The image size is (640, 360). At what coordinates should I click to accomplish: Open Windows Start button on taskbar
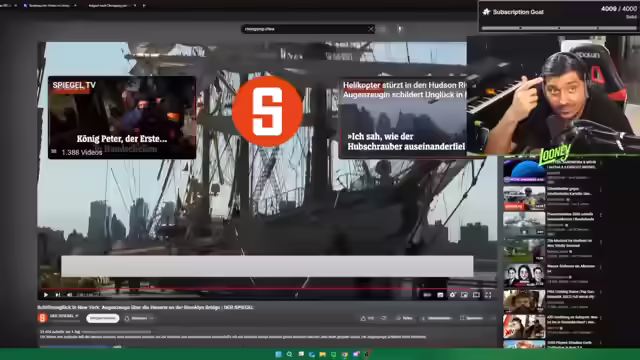(278, 354)
